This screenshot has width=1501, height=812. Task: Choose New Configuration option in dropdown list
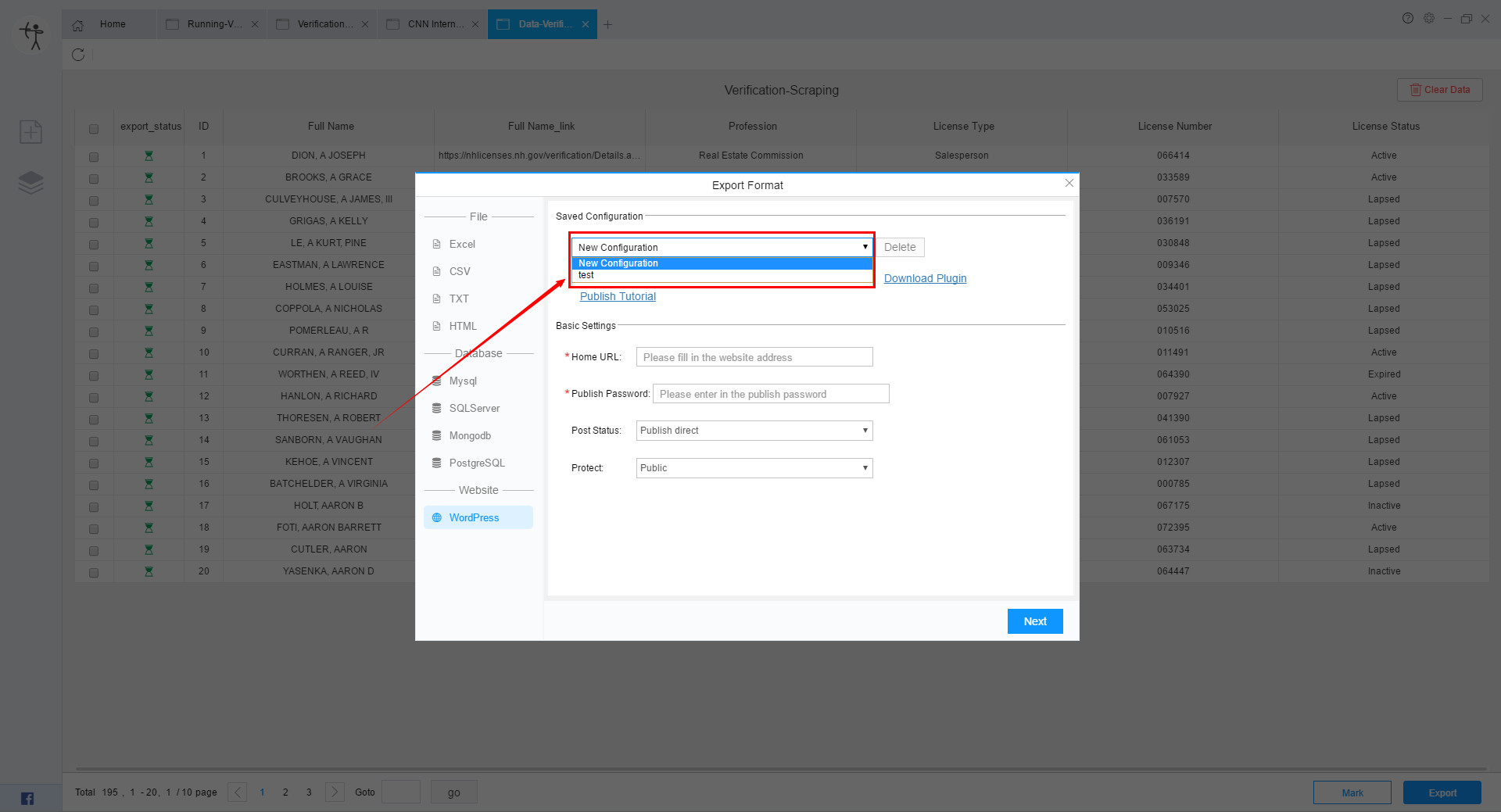(722, 263)
